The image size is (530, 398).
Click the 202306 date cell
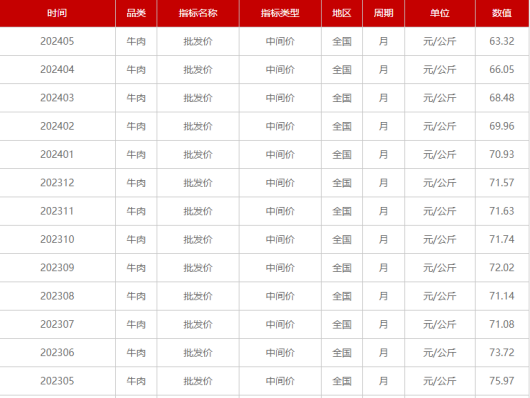tap(57, 353)
